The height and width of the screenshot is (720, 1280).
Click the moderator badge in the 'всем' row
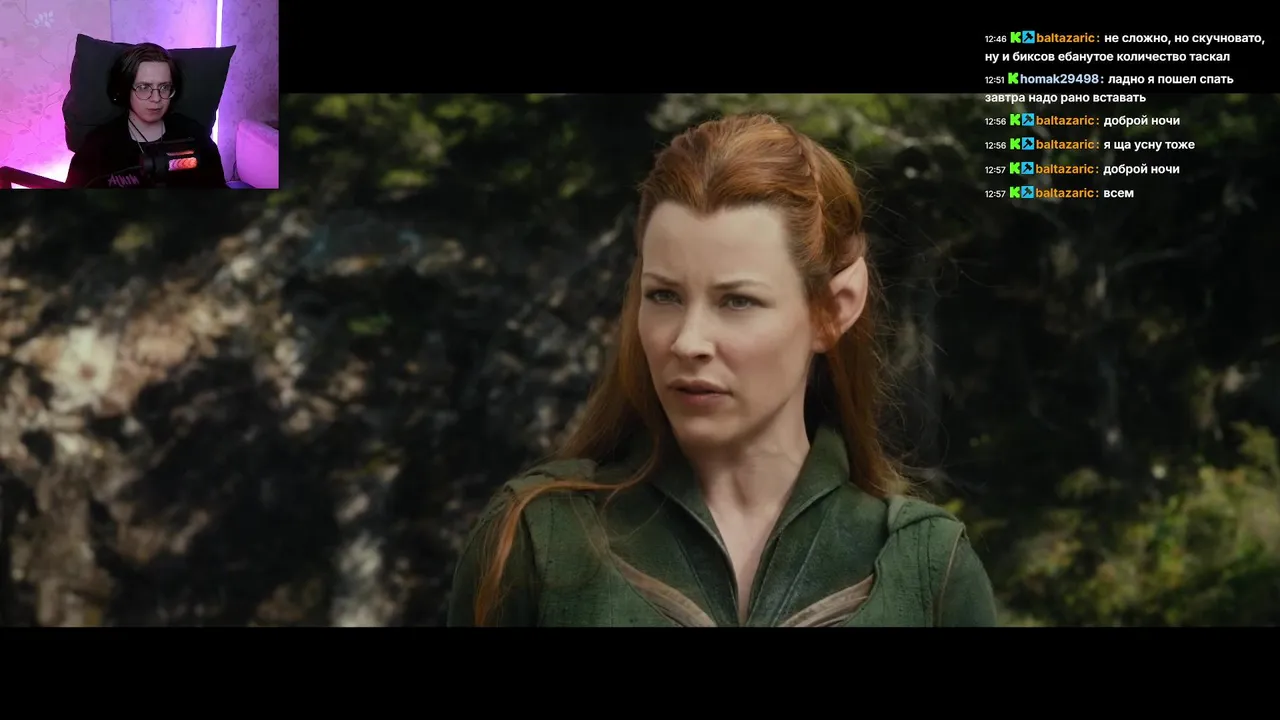[x=1028, y=193]
